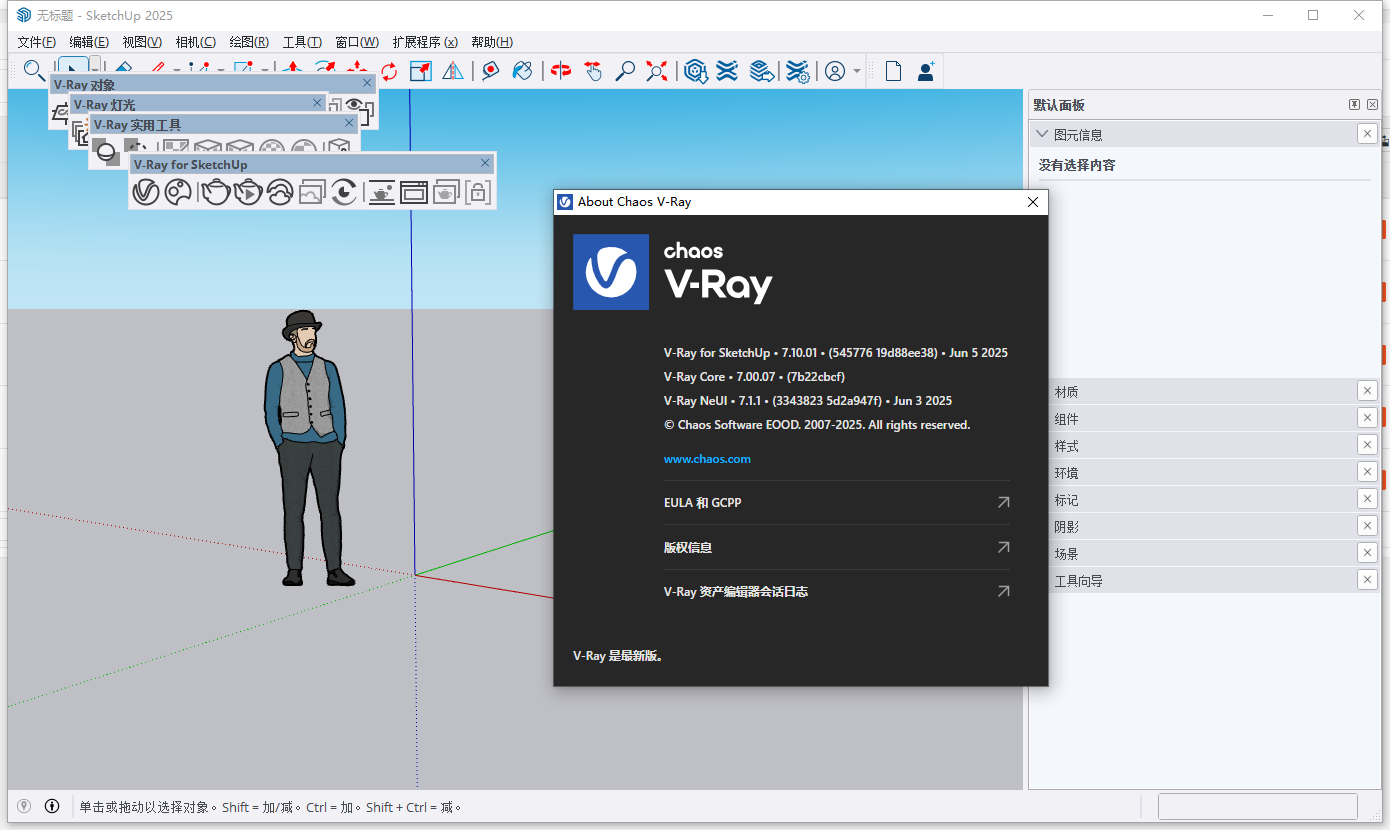Select the Pan tool
This screenshot has height=830, width=1390.
click(594, 70)
